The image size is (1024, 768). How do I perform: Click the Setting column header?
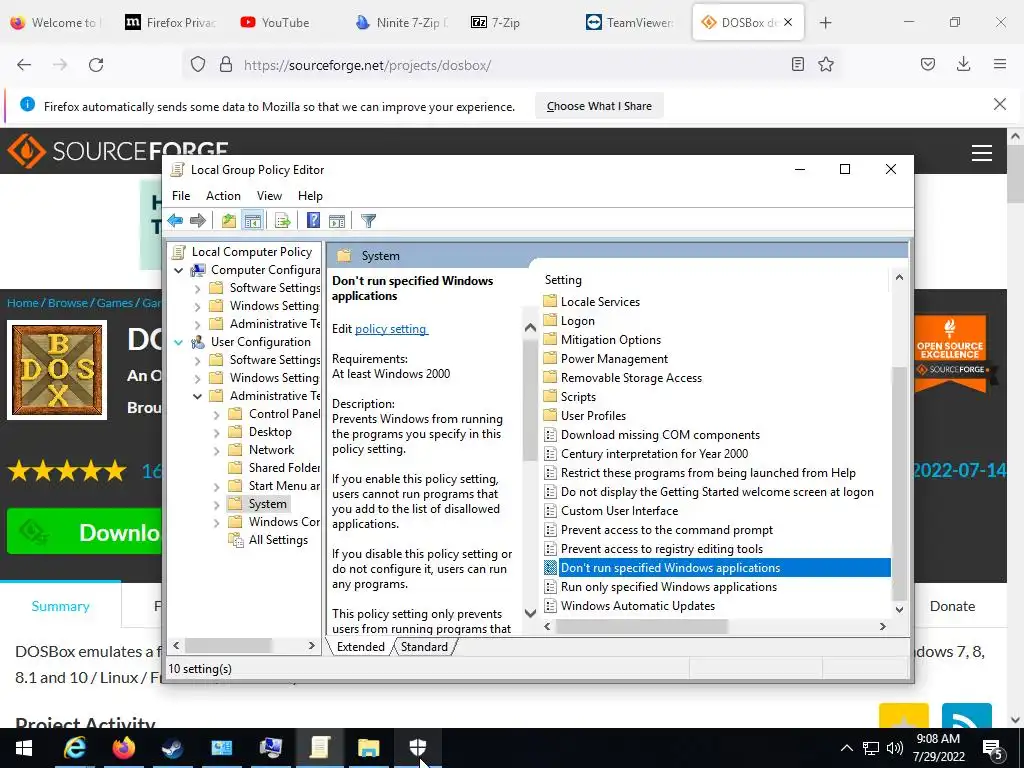[563, 280]
